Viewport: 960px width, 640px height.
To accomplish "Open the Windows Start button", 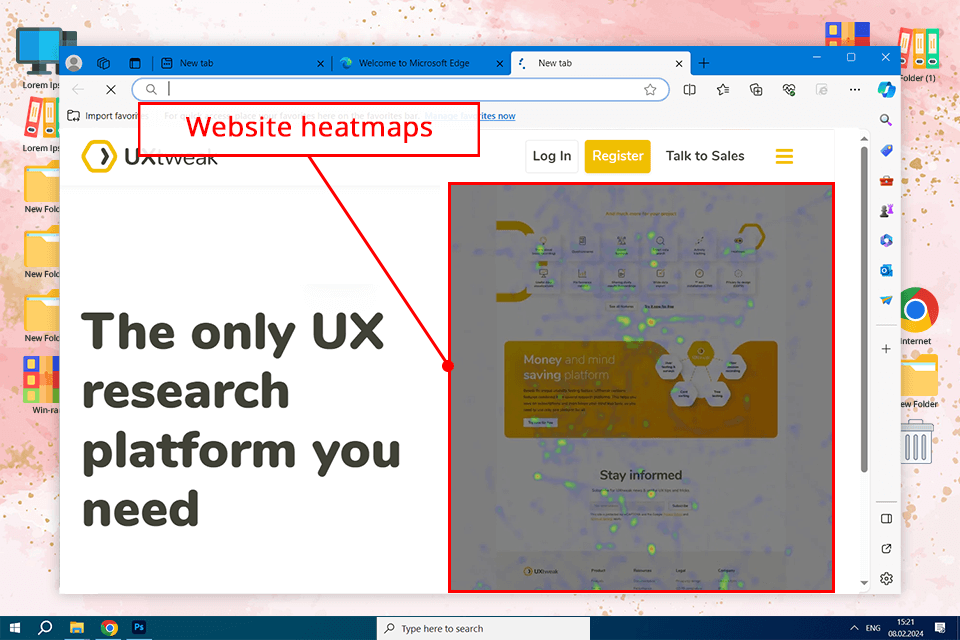I will [15, 628].
